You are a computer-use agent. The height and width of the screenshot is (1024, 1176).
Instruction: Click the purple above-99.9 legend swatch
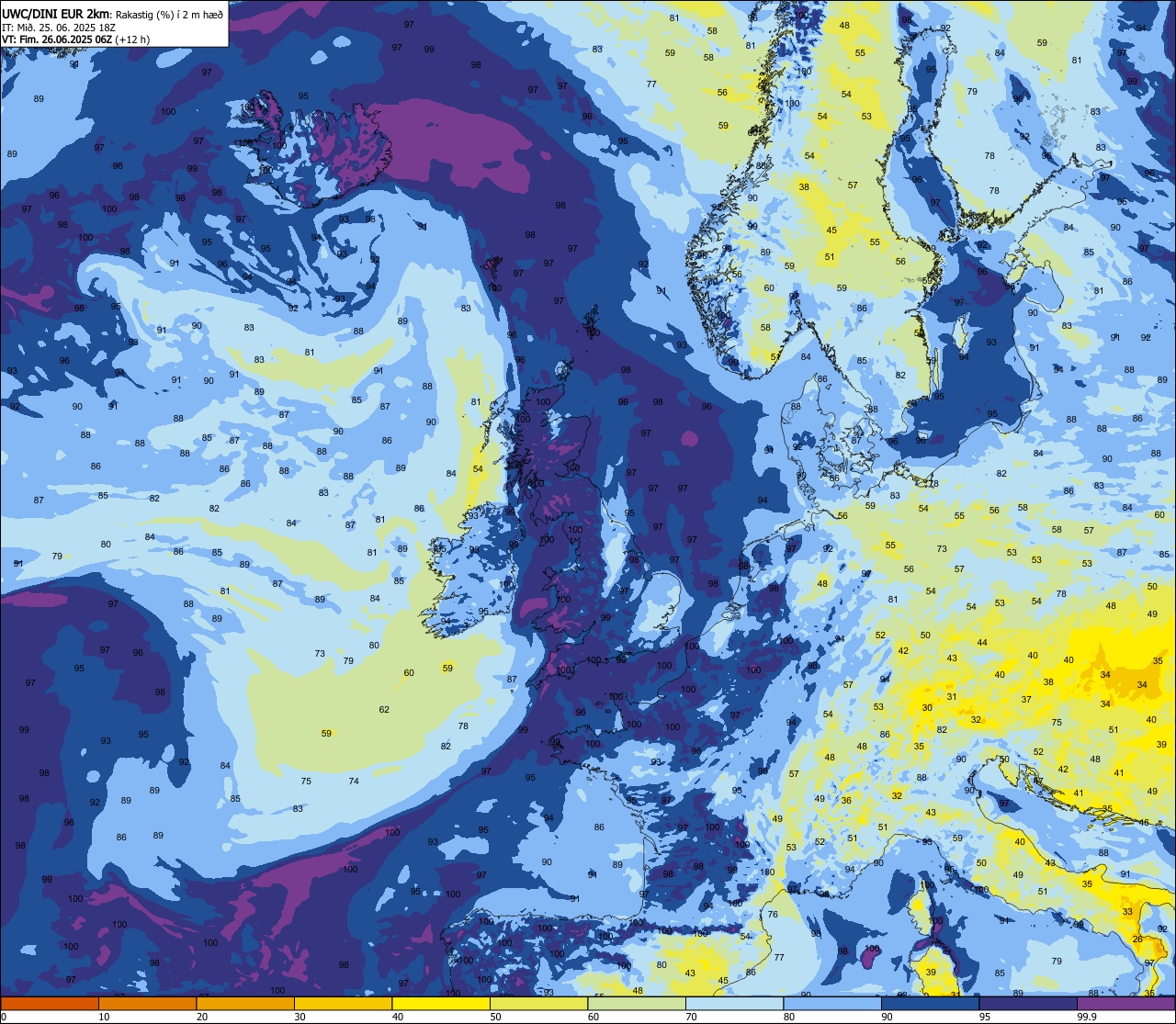(x=1125, y=1003)
